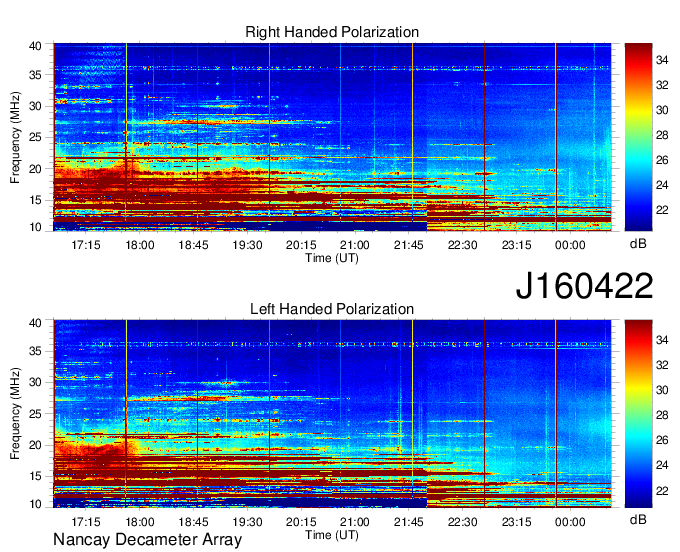
Task: Click 21:45 tick under Left Handed plot
Action: 409,522
